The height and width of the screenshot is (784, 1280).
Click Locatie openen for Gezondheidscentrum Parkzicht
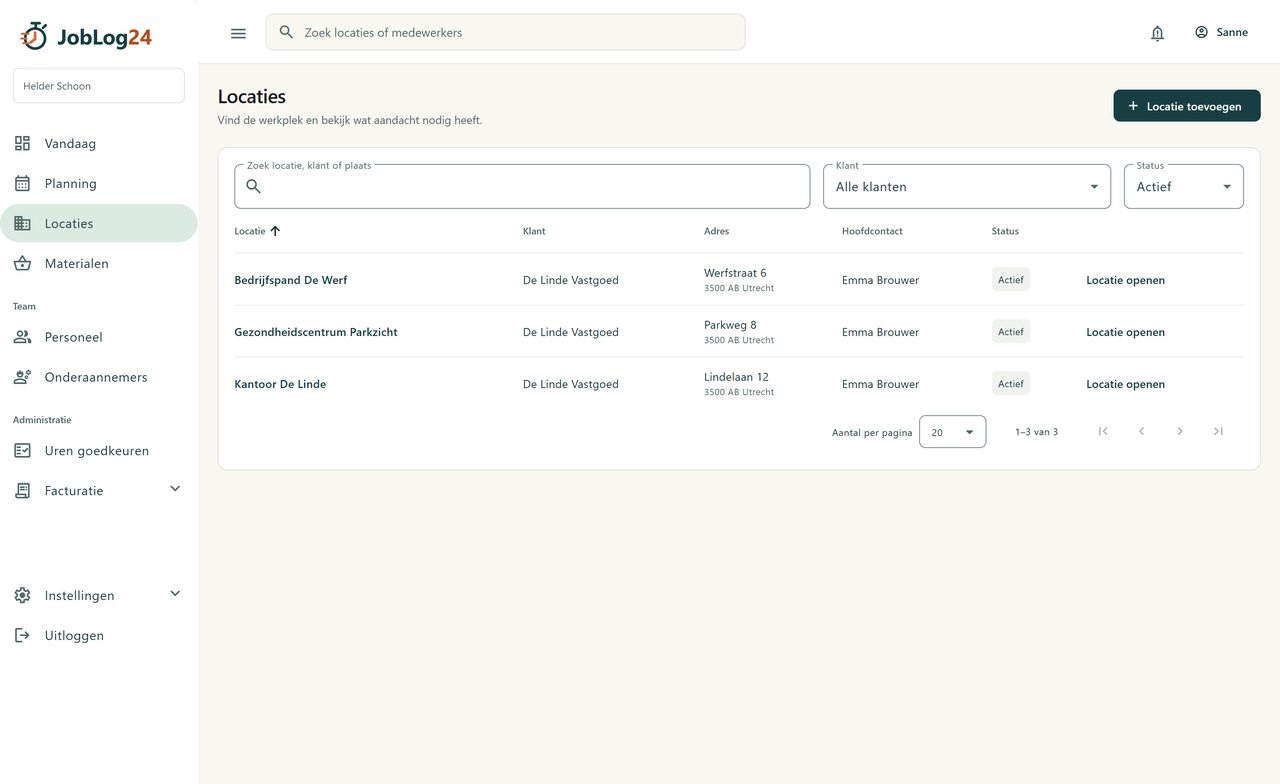pyautogui.click(x=1126, y=332)
